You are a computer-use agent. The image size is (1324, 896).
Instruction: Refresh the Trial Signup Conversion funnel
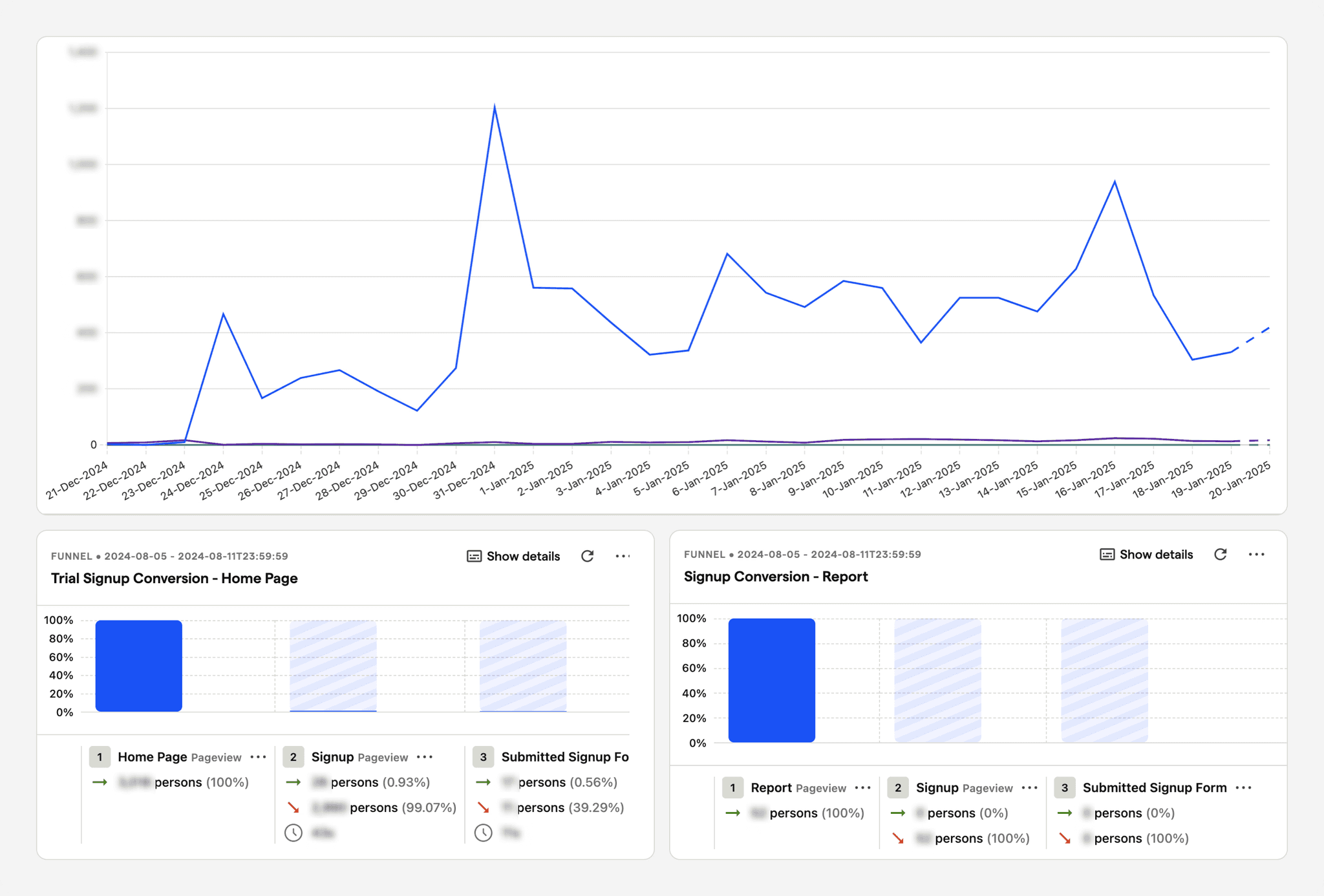[x=587, y=556]
